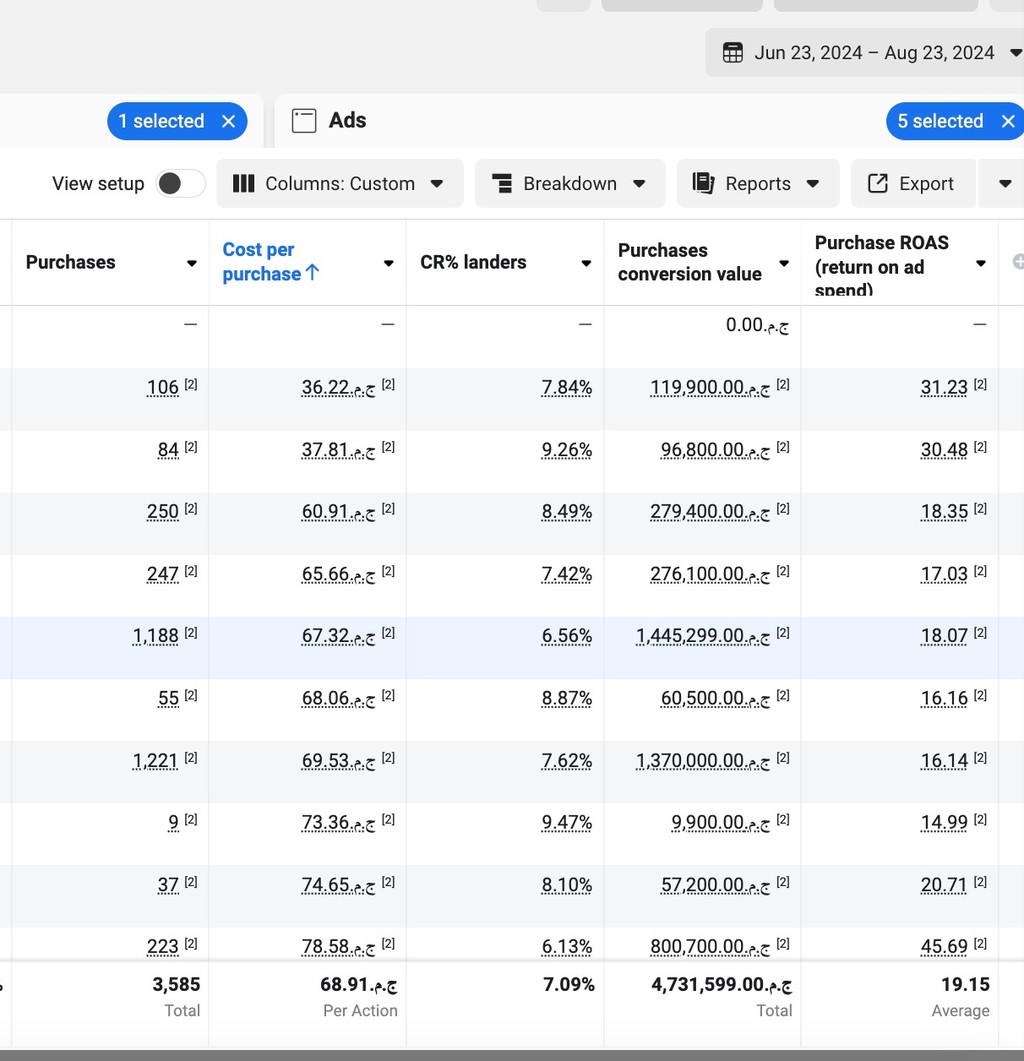This screenshot has height=1061, width=1024.
Task: Clear the 1 selected filter
Action: 229,121
